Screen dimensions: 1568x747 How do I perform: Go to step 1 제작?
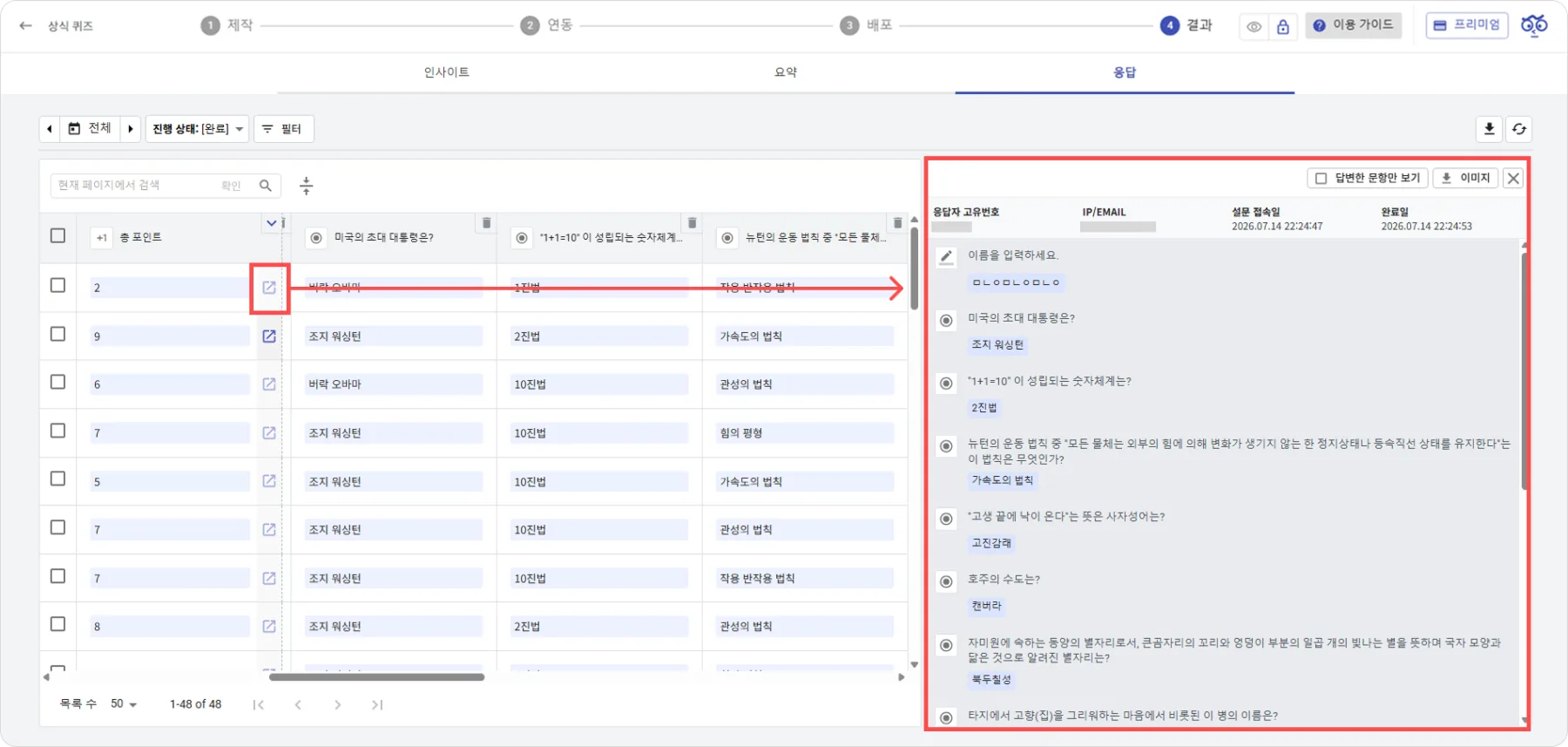(227, 25)
